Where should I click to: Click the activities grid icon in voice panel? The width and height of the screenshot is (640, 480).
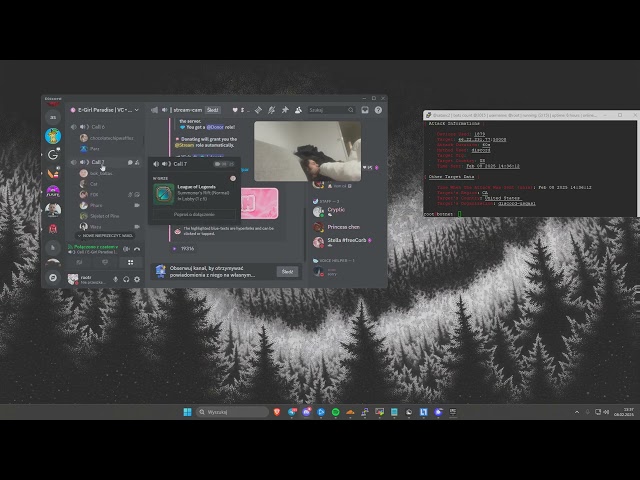130,262
